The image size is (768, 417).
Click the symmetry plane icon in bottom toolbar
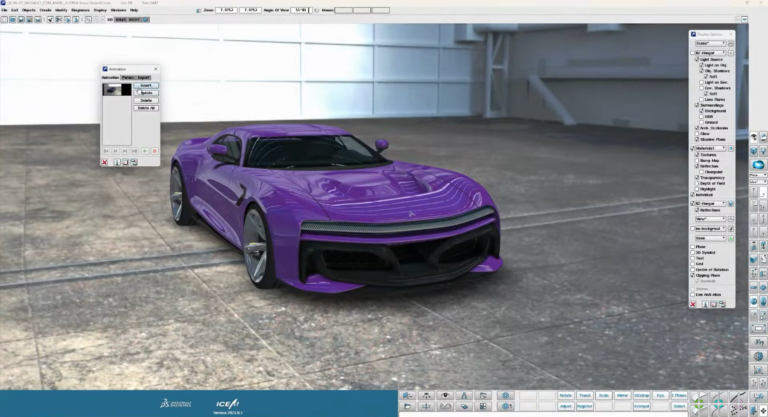(426, 406)
